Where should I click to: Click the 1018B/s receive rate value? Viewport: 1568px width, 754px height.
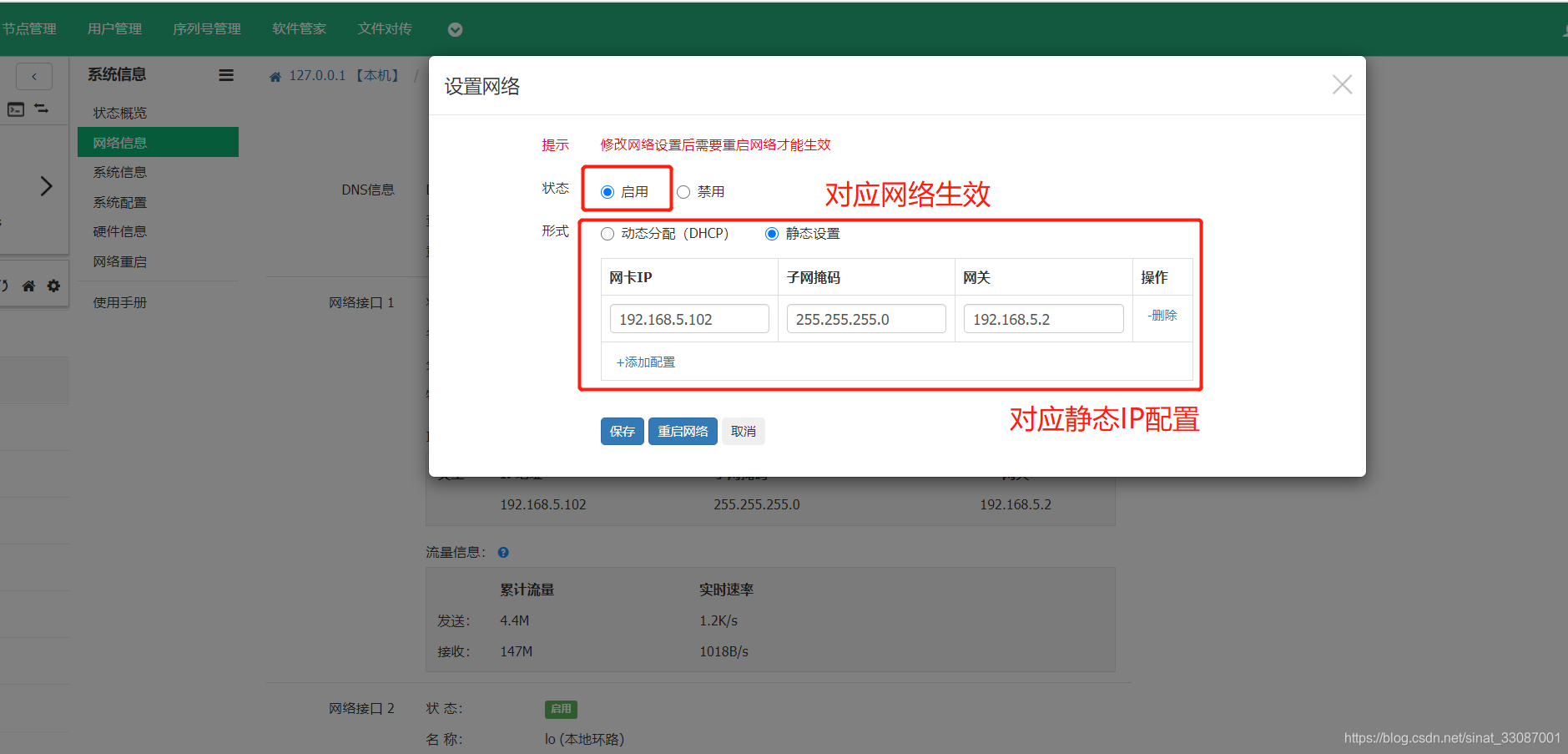(x=723, y=651)
